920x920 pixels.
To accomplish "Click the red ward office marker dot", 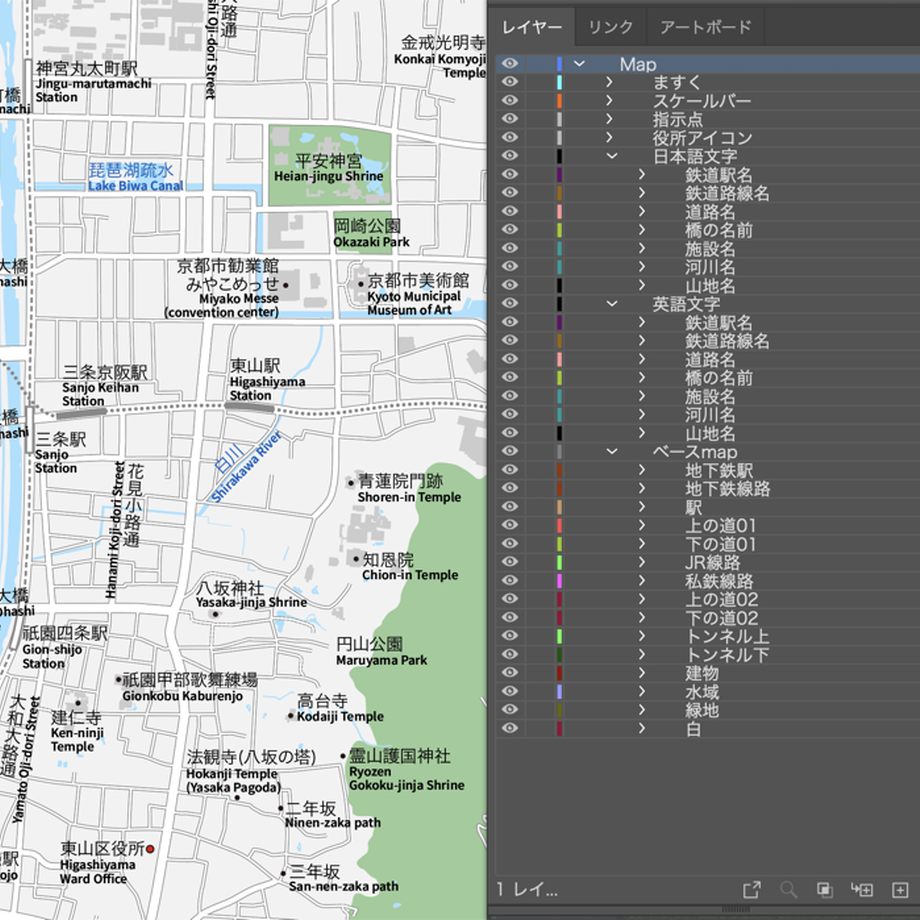I will click(x=150, y=848).
